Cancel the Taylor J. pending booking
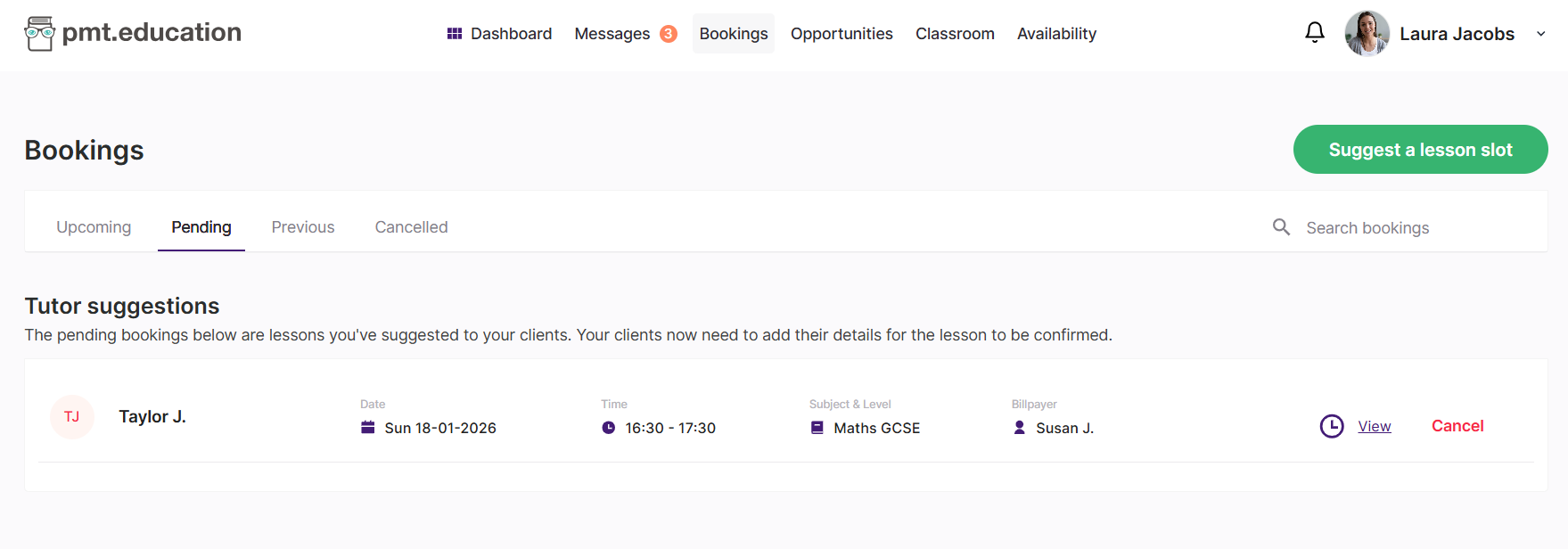 pyautogui.click(x=1457, y=426)
